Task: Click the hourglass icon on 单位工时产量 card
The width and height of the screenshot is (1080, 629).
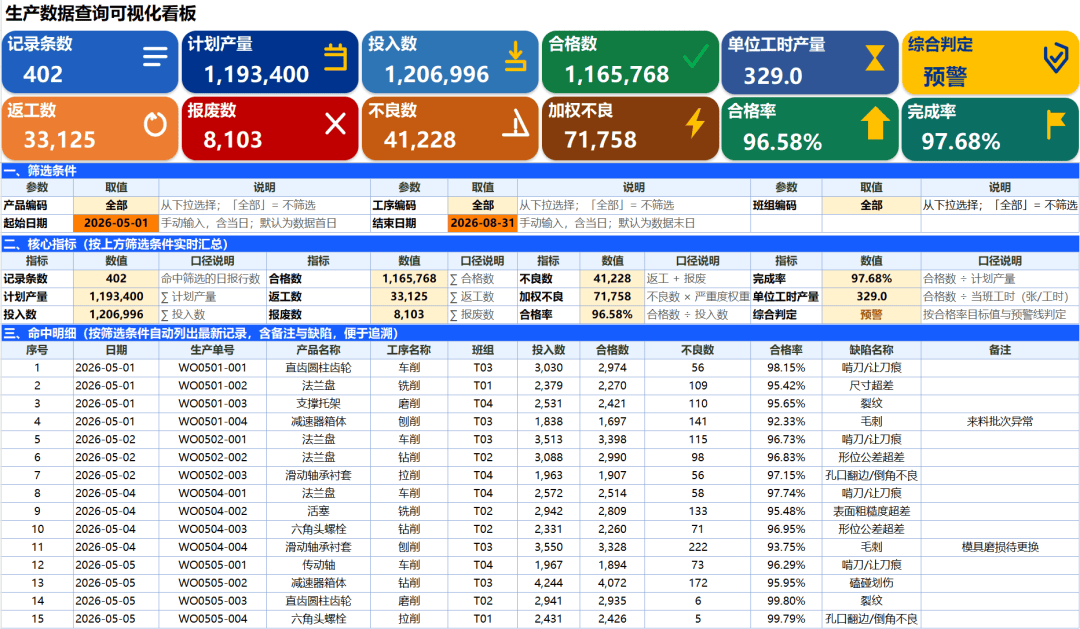Action: coord(875,57)
